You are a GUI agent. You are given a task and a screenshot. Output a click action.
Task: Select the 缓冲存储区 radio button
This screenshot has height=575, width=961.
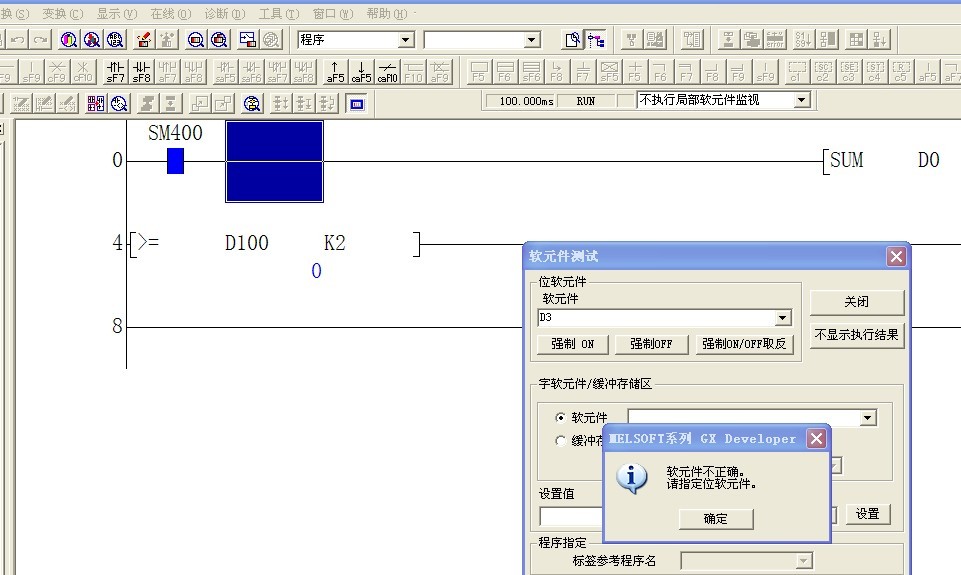tap(560, 440)
